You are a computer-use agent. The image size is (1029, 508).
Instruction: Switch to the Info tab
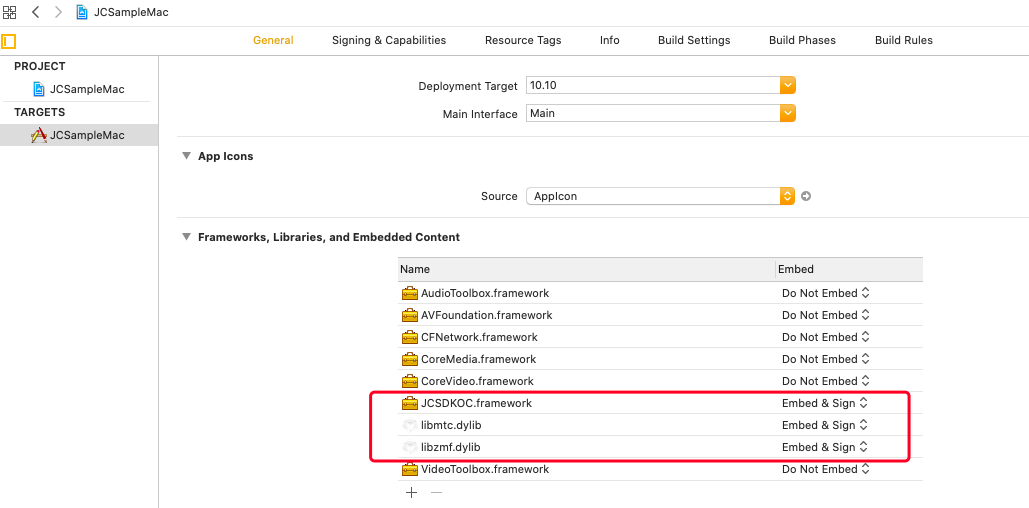coord(610,40)
